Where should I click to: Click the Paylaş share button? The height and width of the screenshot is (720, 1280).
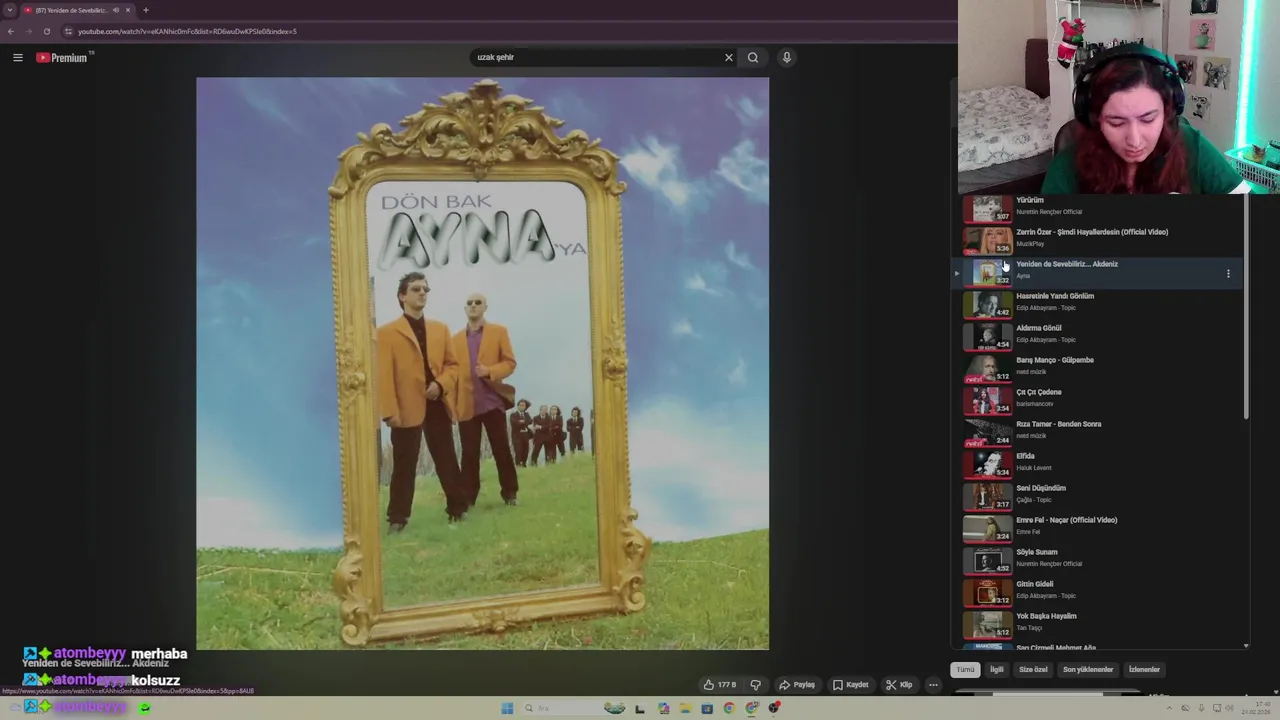pyautogui.click(x=797, y=685)
